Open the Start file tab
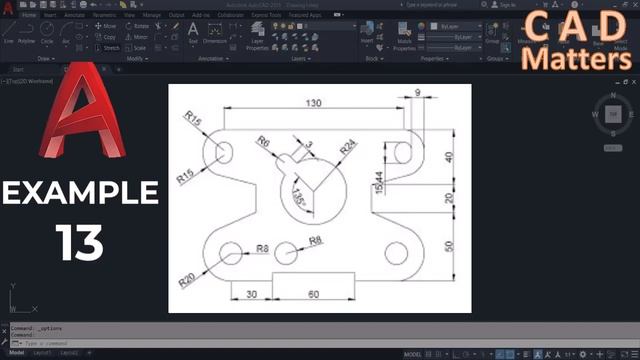Screen dimensions: 640x360 (x=18, y=69)
